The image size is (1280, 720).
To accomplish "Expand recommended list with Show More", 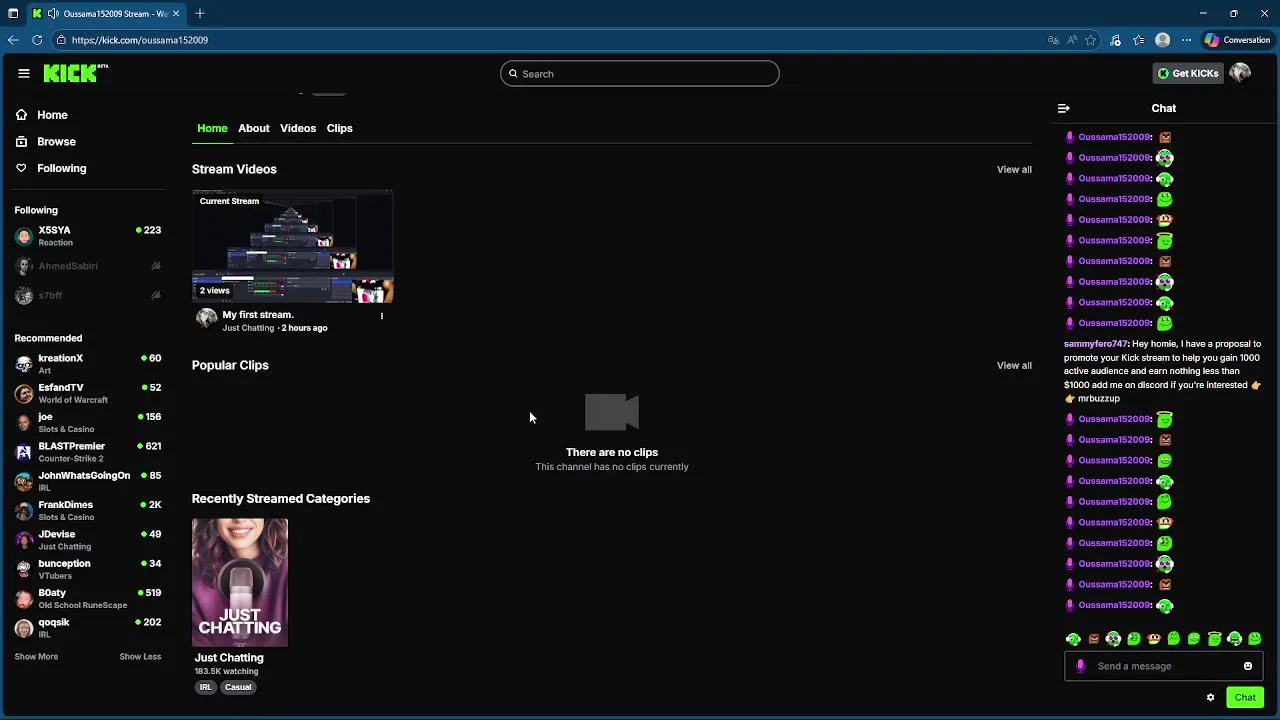I will pyautogui.click(x=36, y=657).
